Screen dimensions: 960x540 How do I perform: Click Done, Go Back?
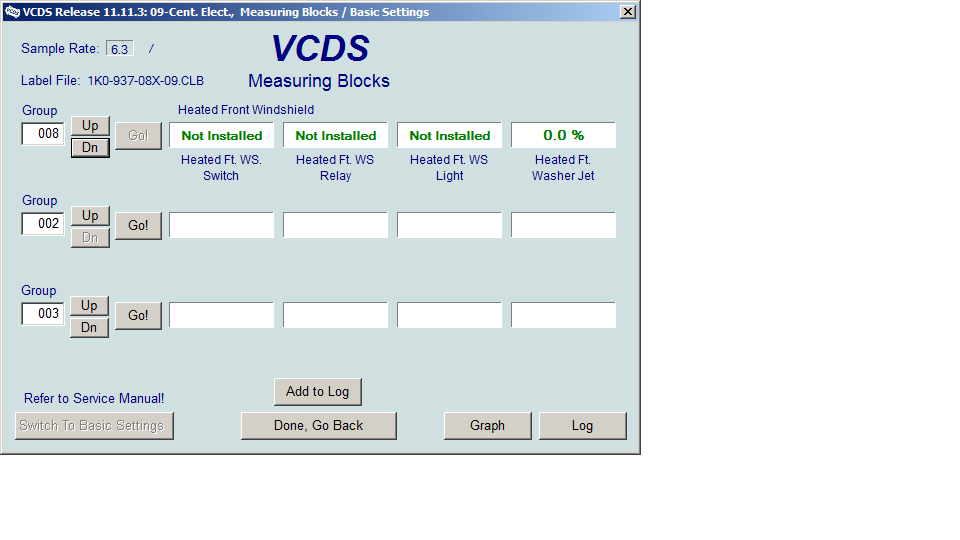click(x=318, y=426)
